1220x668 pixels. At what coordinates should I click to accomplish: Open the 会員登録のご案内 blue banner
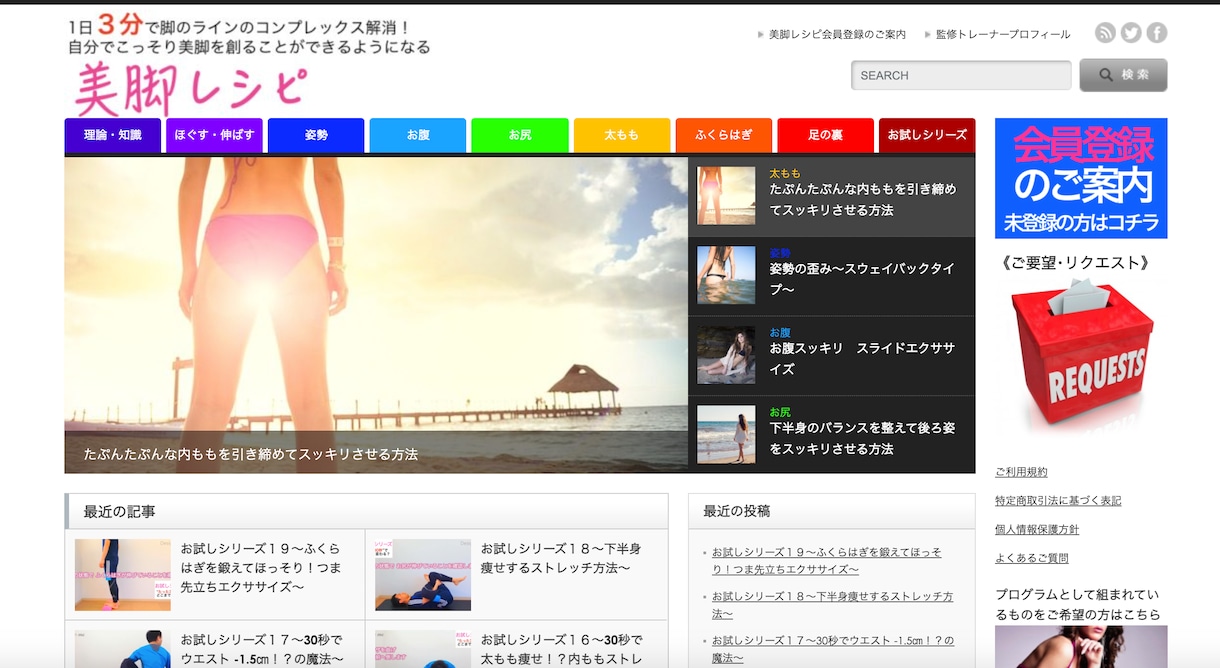pos(1081,178)
